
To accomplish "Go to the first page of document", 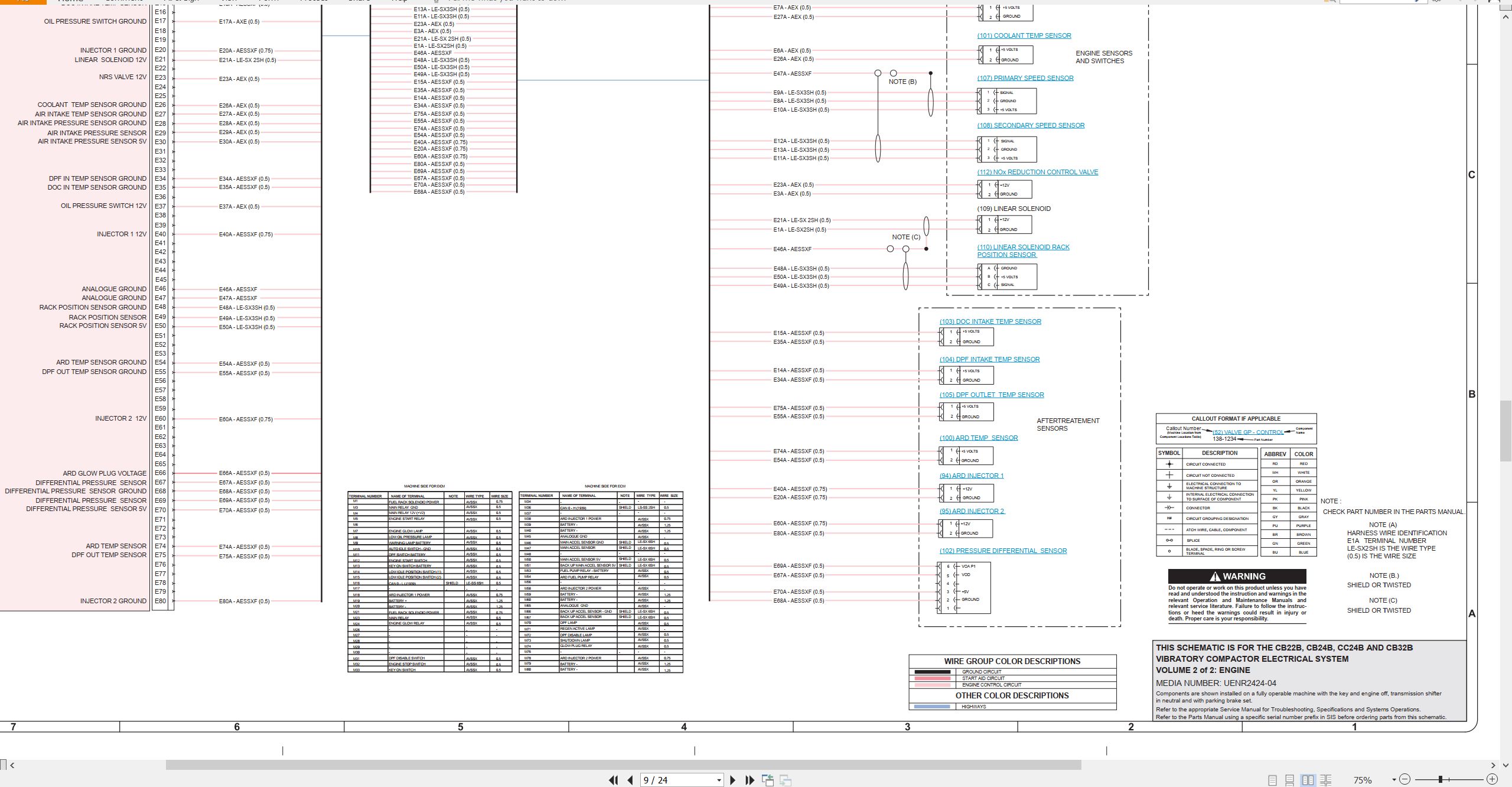I will [x=613, y=780].
